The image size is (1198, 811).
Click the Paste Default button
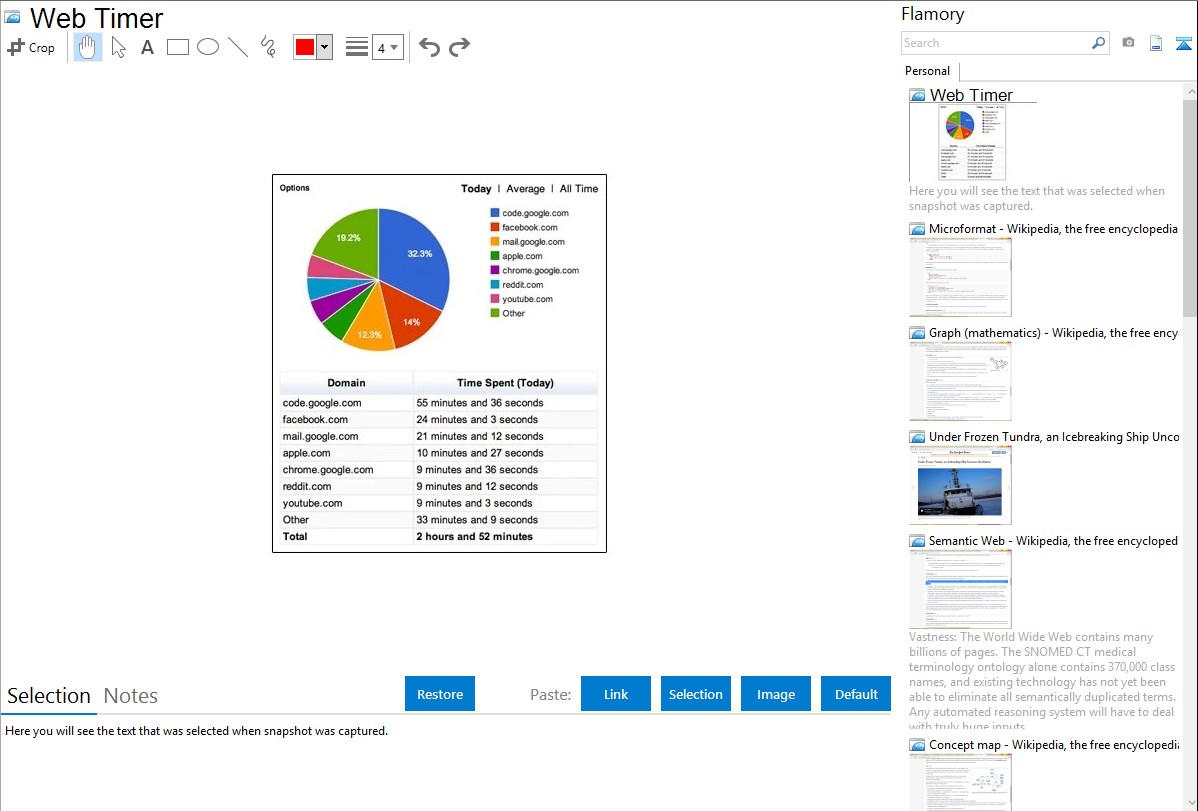click(856, 694)
